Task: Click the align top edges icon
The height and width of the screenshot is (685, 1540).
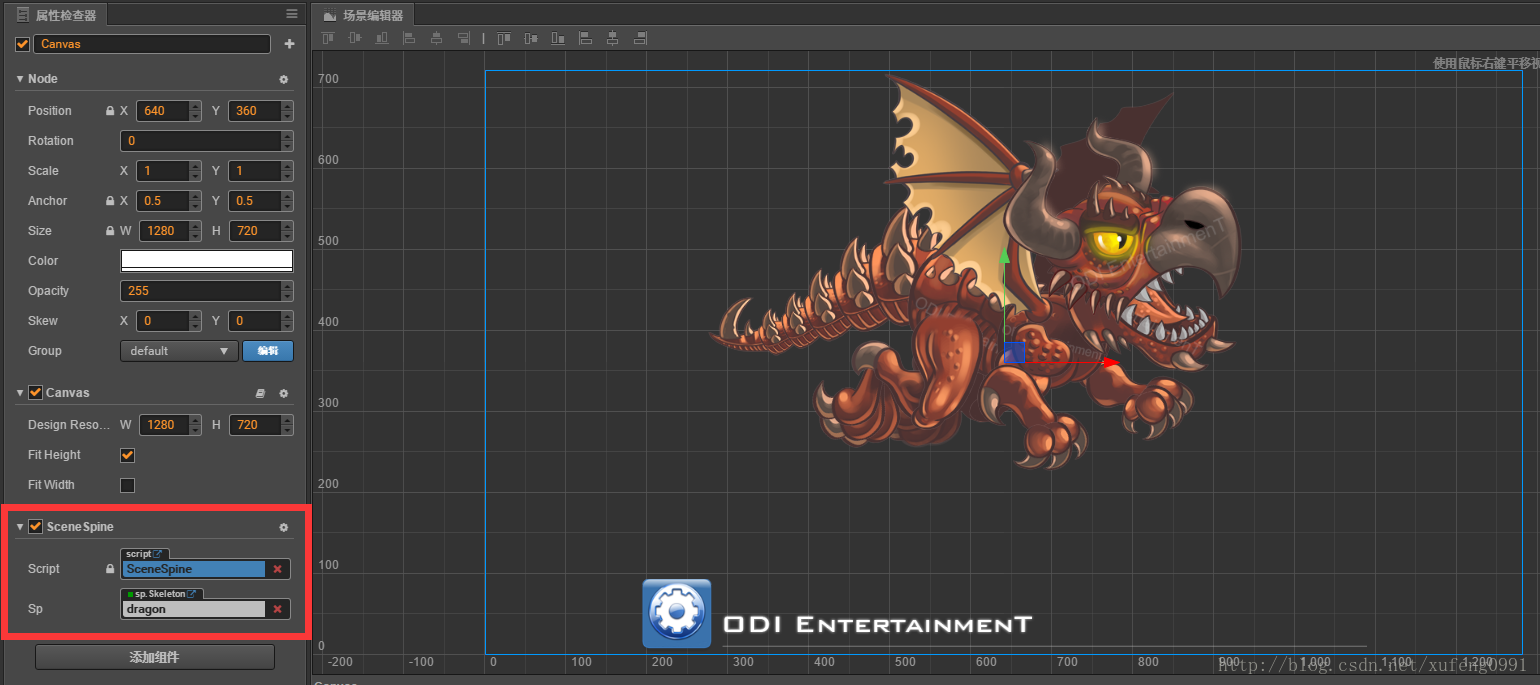Action: point(328,38)
